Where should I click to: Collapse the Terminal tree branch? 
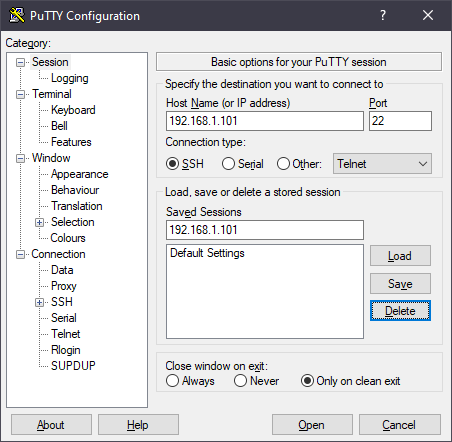20,94
